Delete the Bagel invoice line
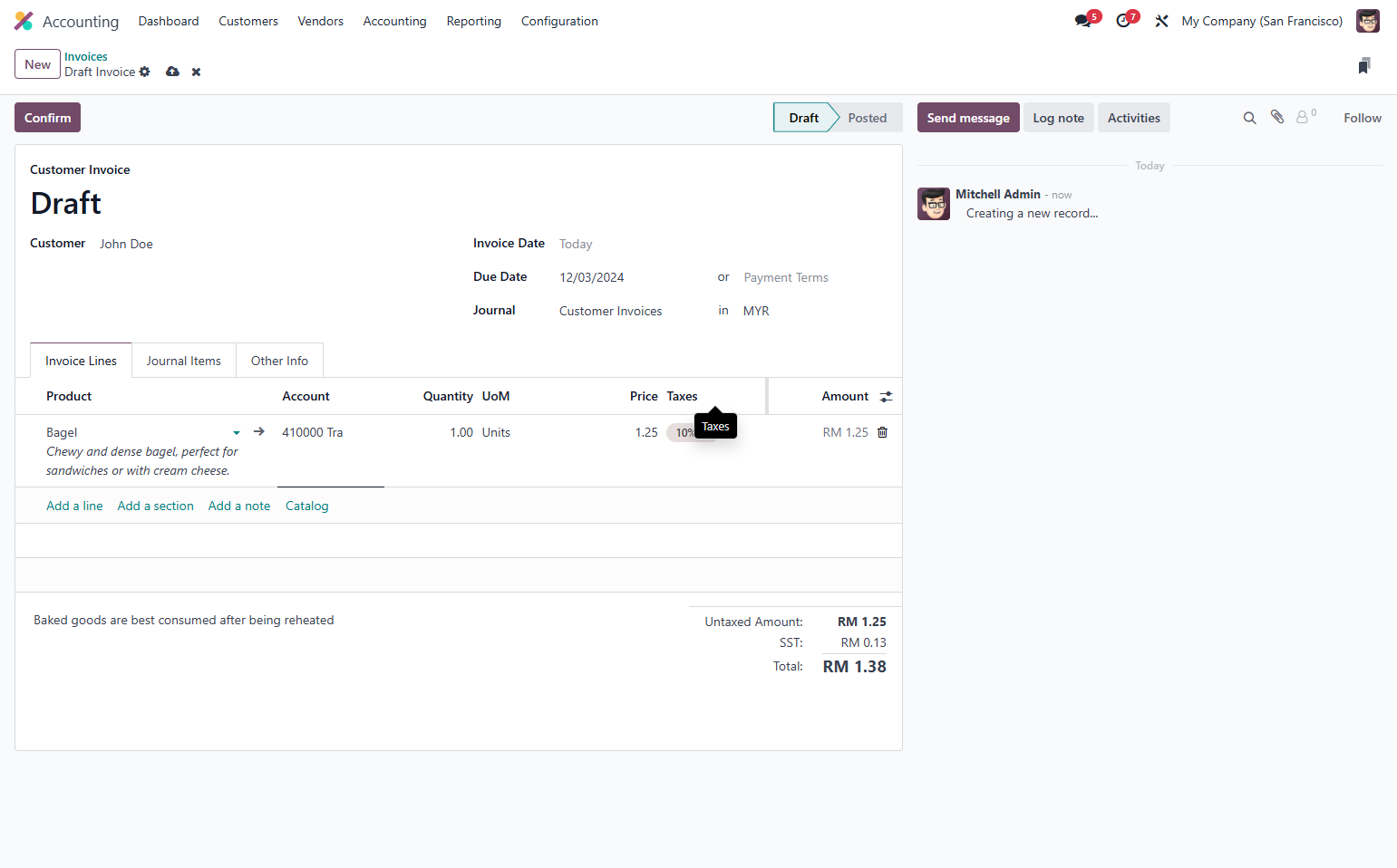The width and height of the screenshot is (1397, 868). [882, 432]
